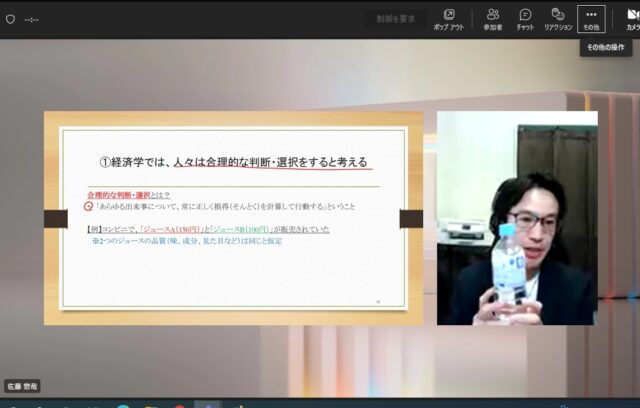The width and height of the screenshot is (640, 408).
Task: Click the その他の操作 tooltip label
Action: [606, 47]
